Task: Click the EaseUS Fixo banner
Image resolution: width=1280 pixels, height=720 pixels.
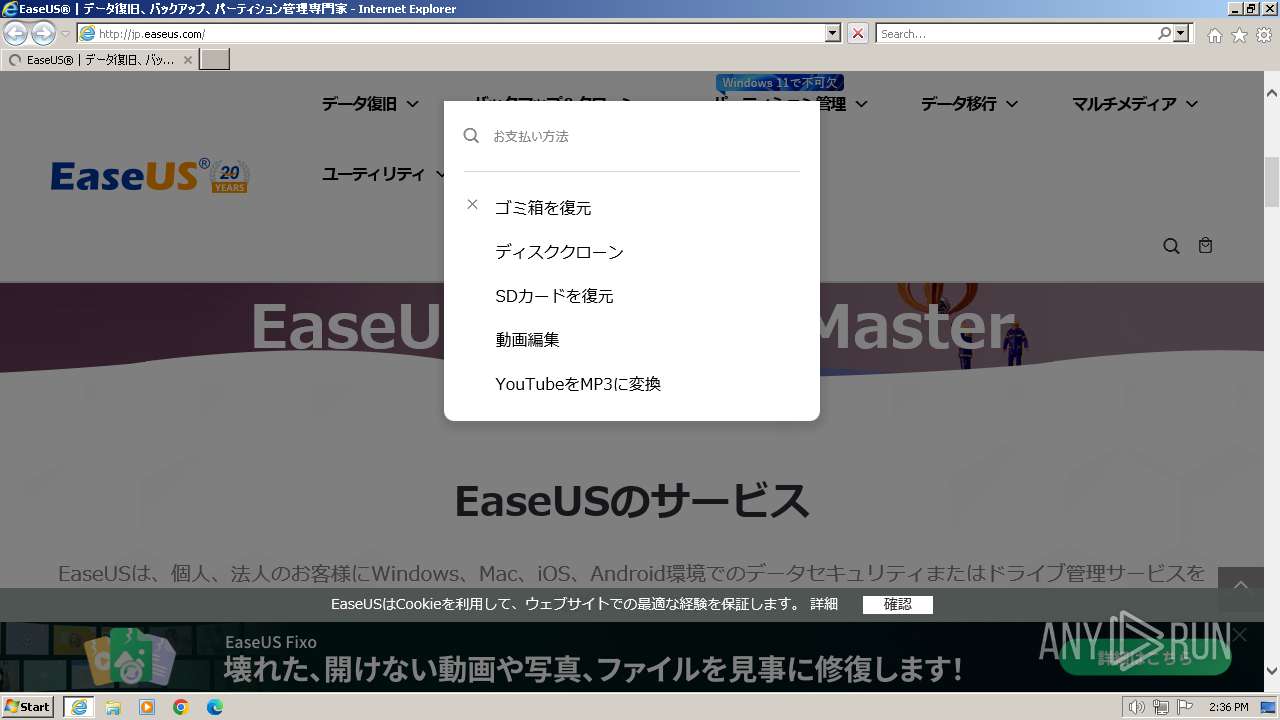Action: click(632, 656)
